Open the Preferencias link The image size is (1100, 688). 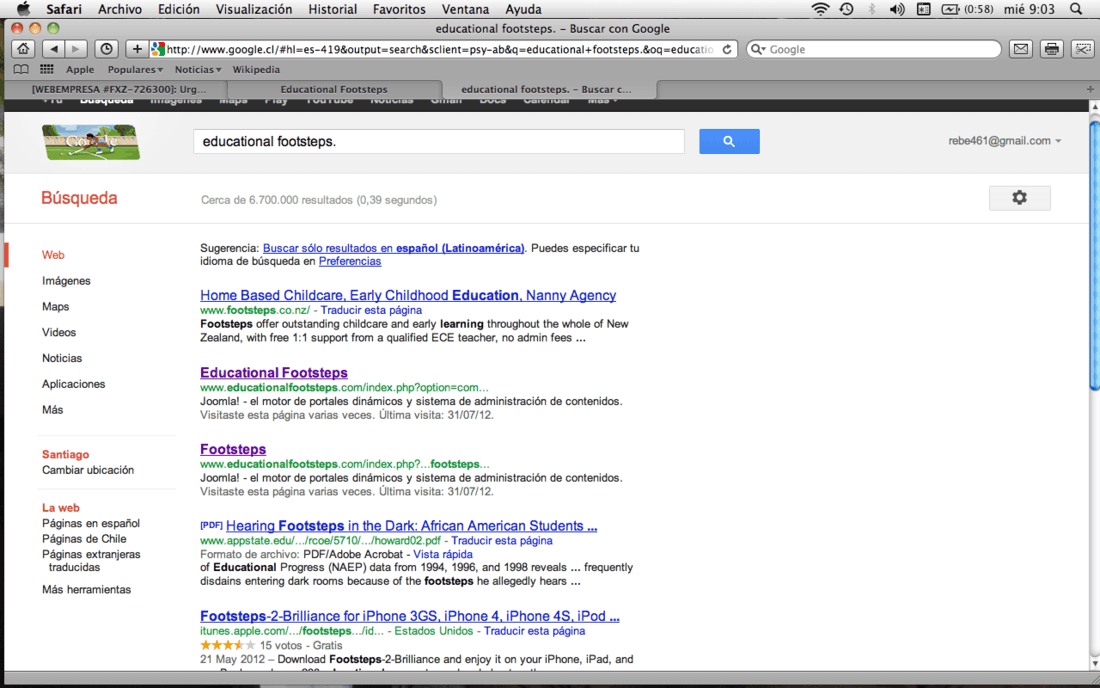point(350,262)
